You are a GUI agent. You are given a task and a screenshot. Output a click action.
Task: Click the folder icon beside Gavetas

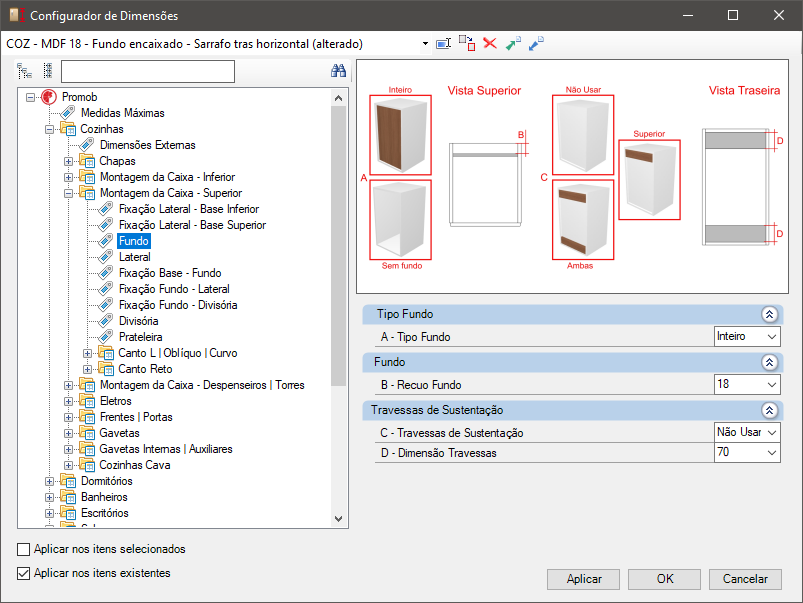[87, 433]
